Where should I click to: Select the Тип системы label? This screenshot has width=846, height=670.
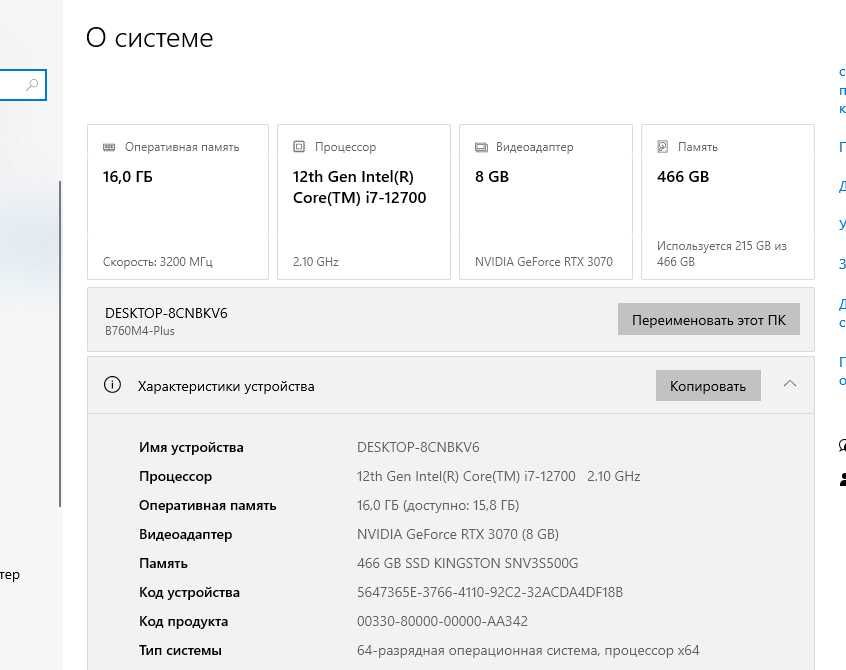coord(180,651)
